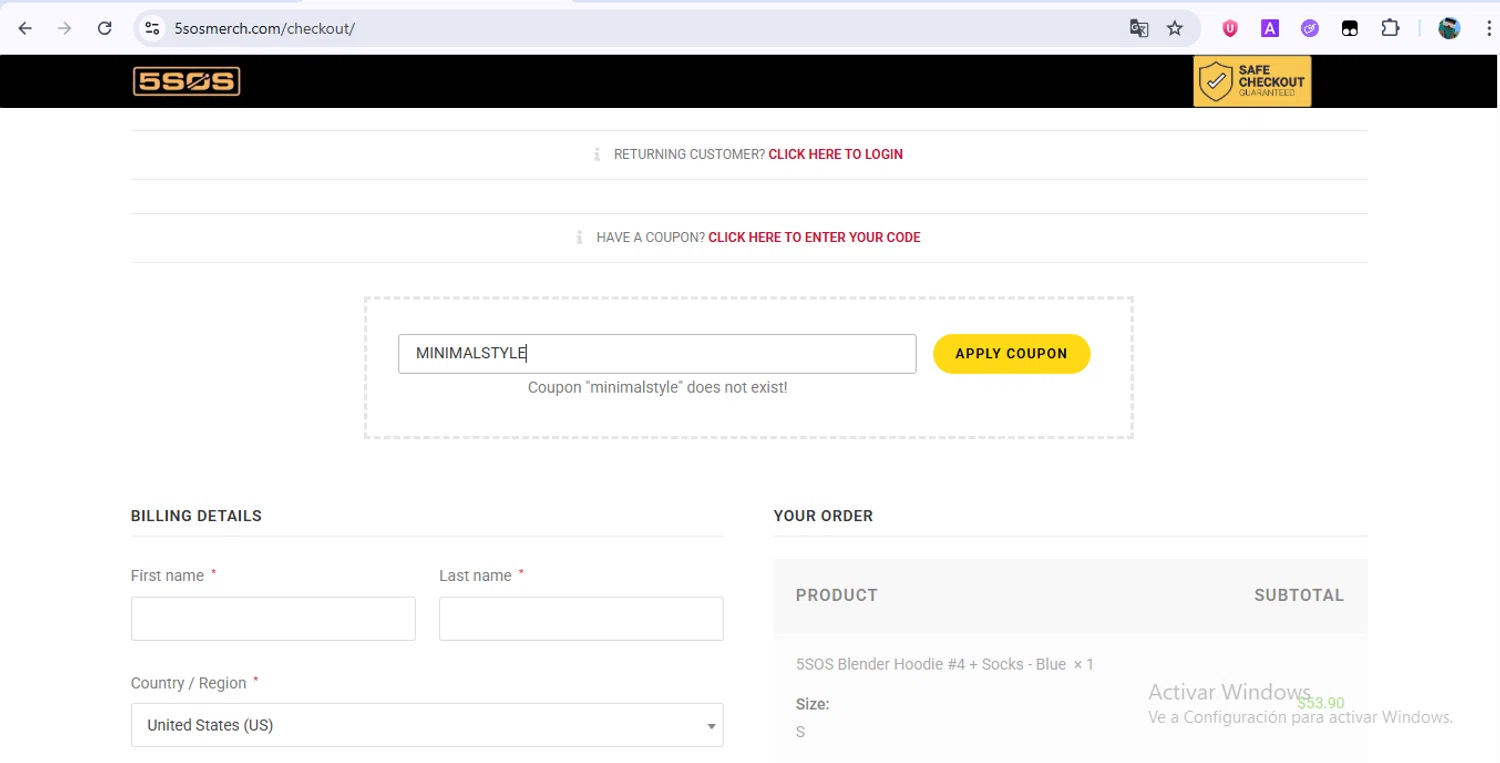Click the PRODUCT column header
The width and height of the screenshot is (1500, 763).
click(x=837, y=595)
